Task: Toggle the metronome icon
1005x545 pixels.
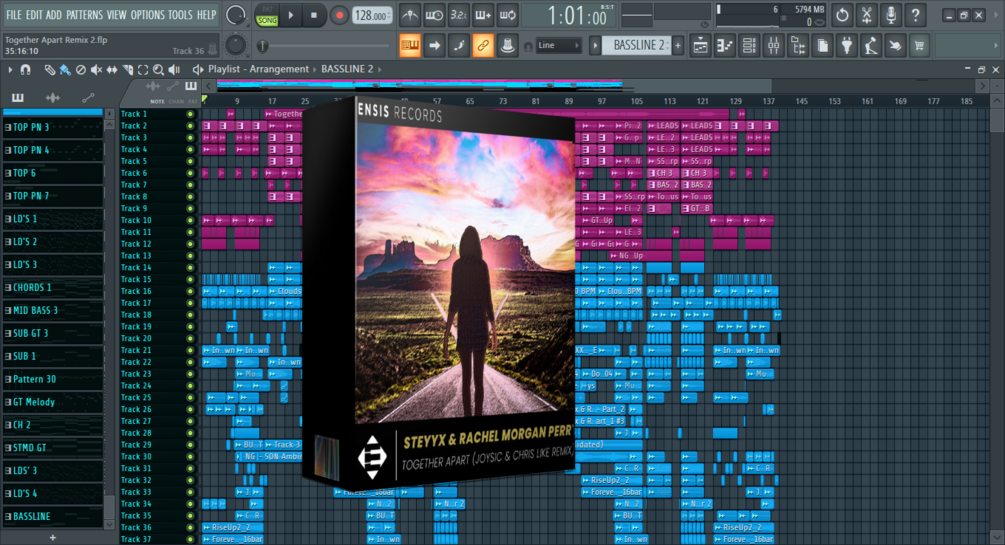Action: tap(410, 15)
